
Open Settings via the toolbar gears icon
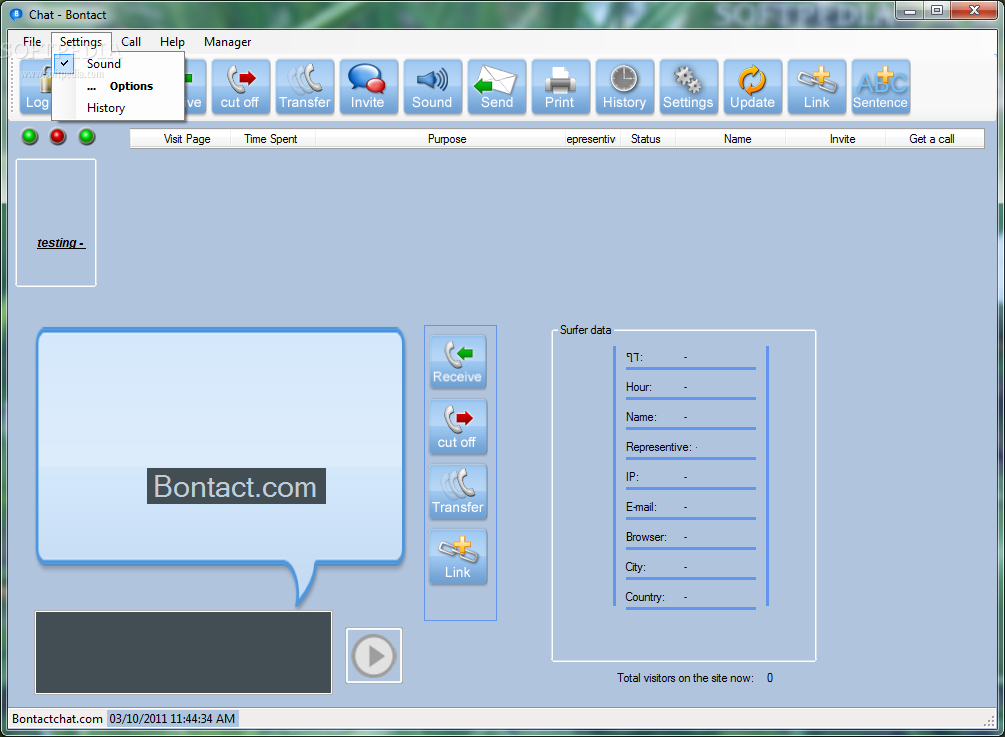click(689, 87)
